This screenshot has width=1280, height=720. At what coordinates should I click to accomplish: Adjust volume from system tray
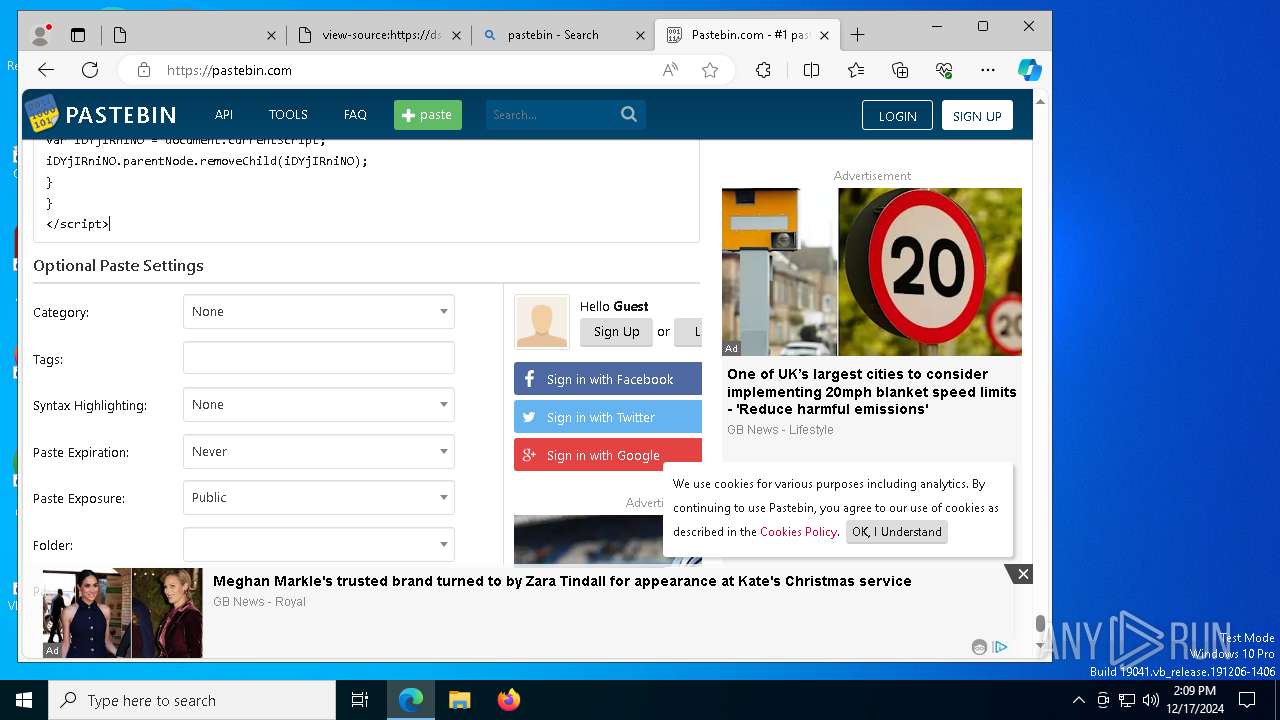pos(1151,700)
